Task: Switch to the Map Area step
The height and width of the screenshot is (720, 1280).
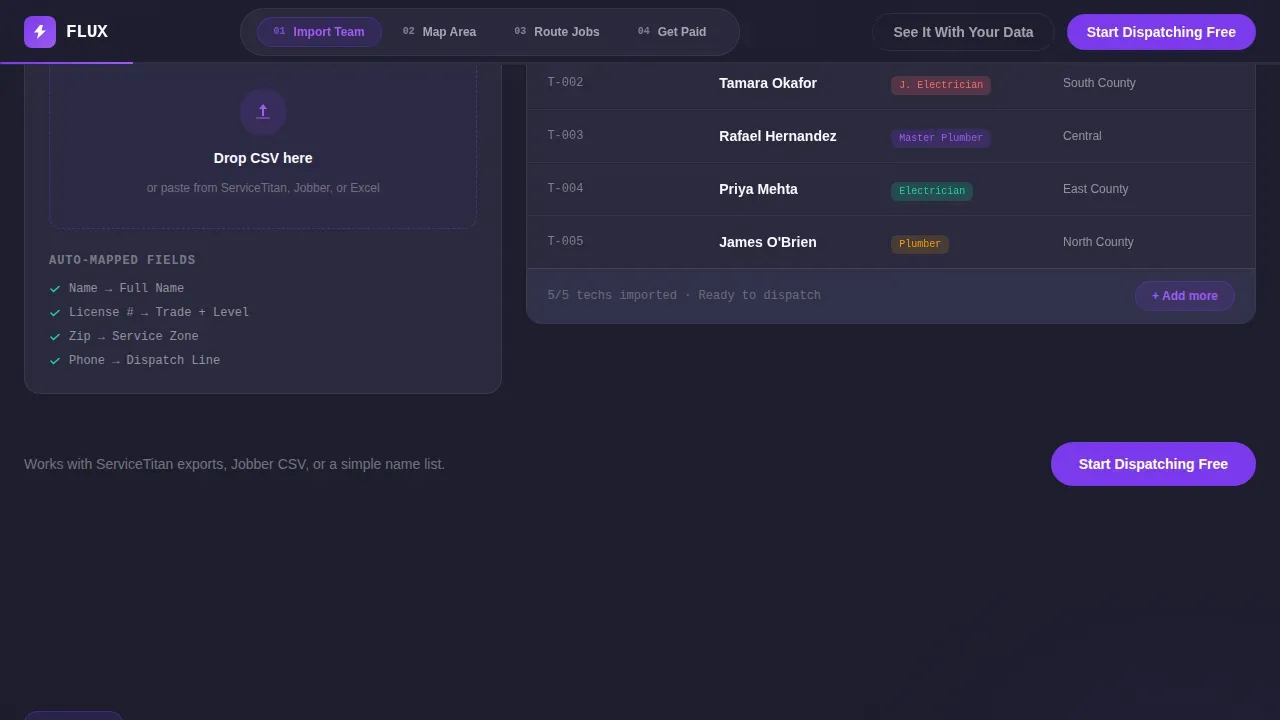Action: (439, 32)
